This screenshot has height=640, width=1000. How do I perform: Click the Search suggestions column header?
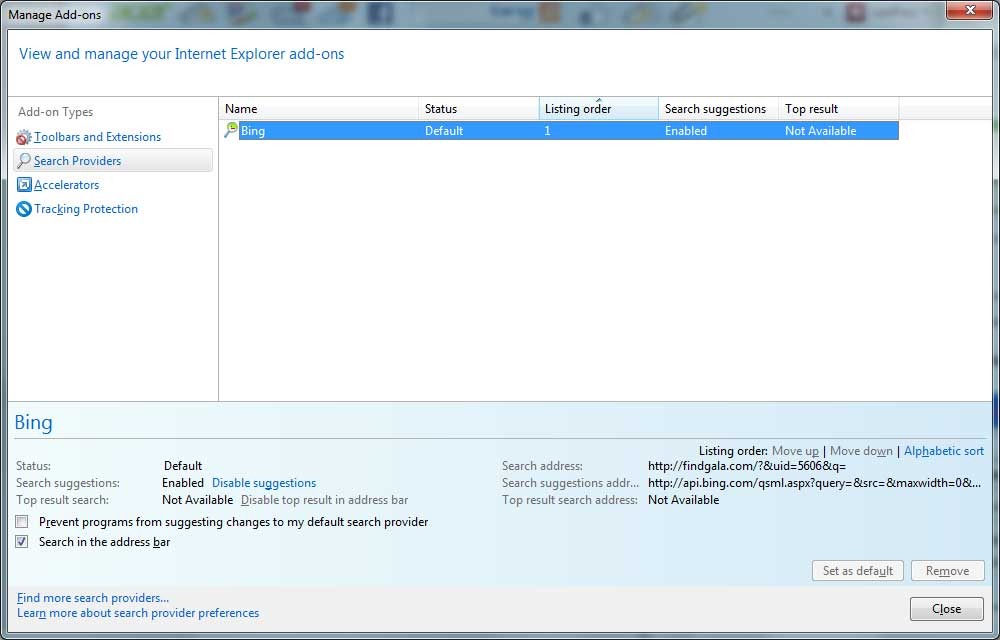tap(719, 109)
